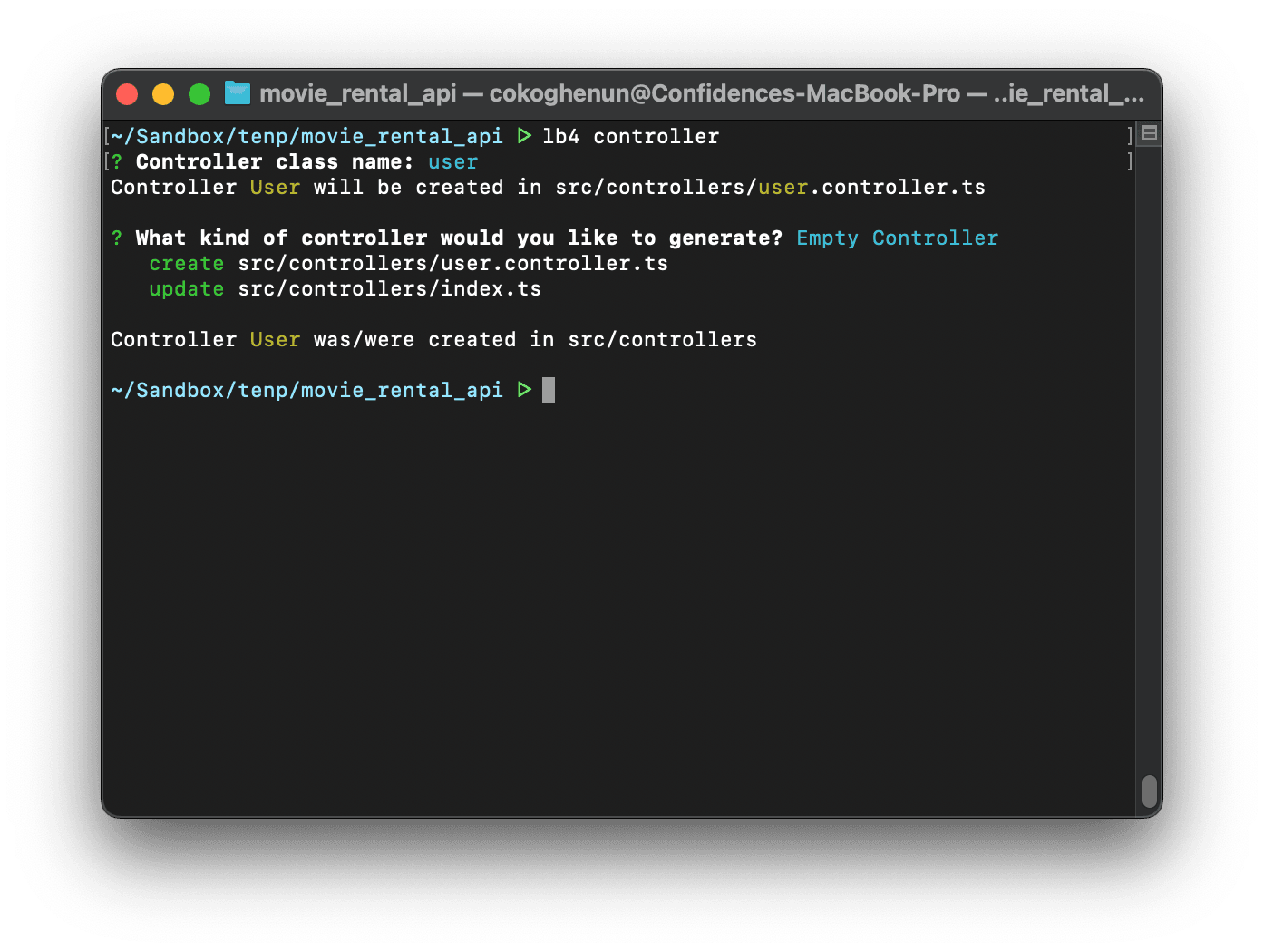The image size is (1264, 952).
Task: Click the green 'update' status word
Action: coord(186,289)
